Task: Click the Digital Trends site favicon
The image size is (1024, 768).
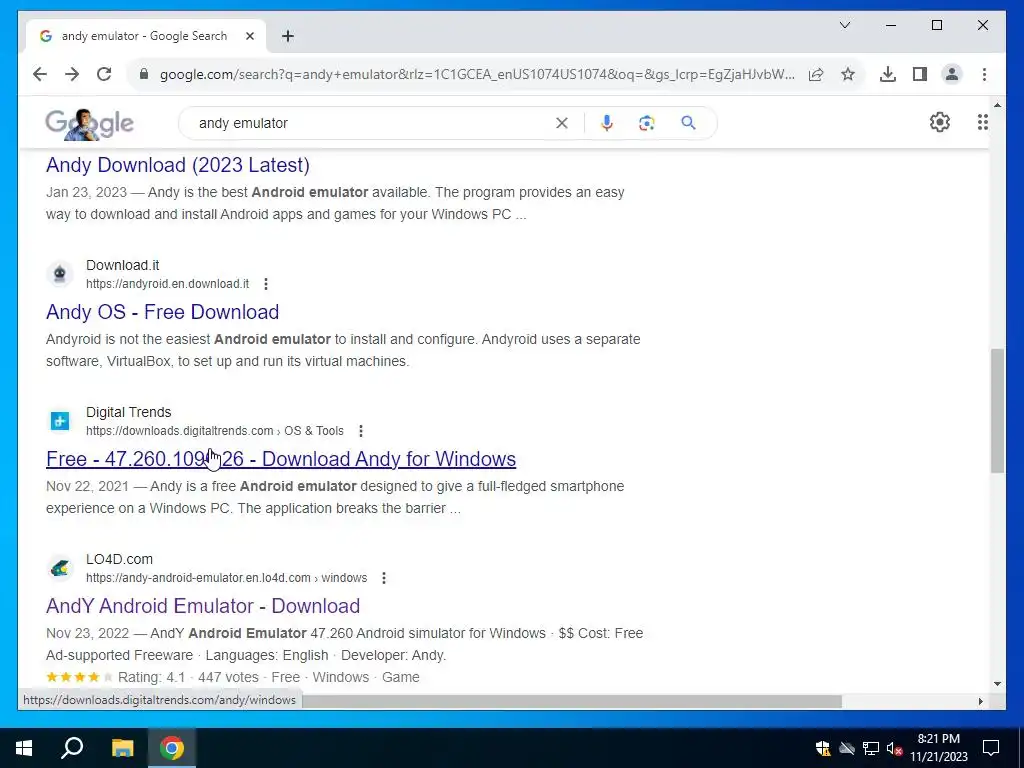Action: [59, 421]
